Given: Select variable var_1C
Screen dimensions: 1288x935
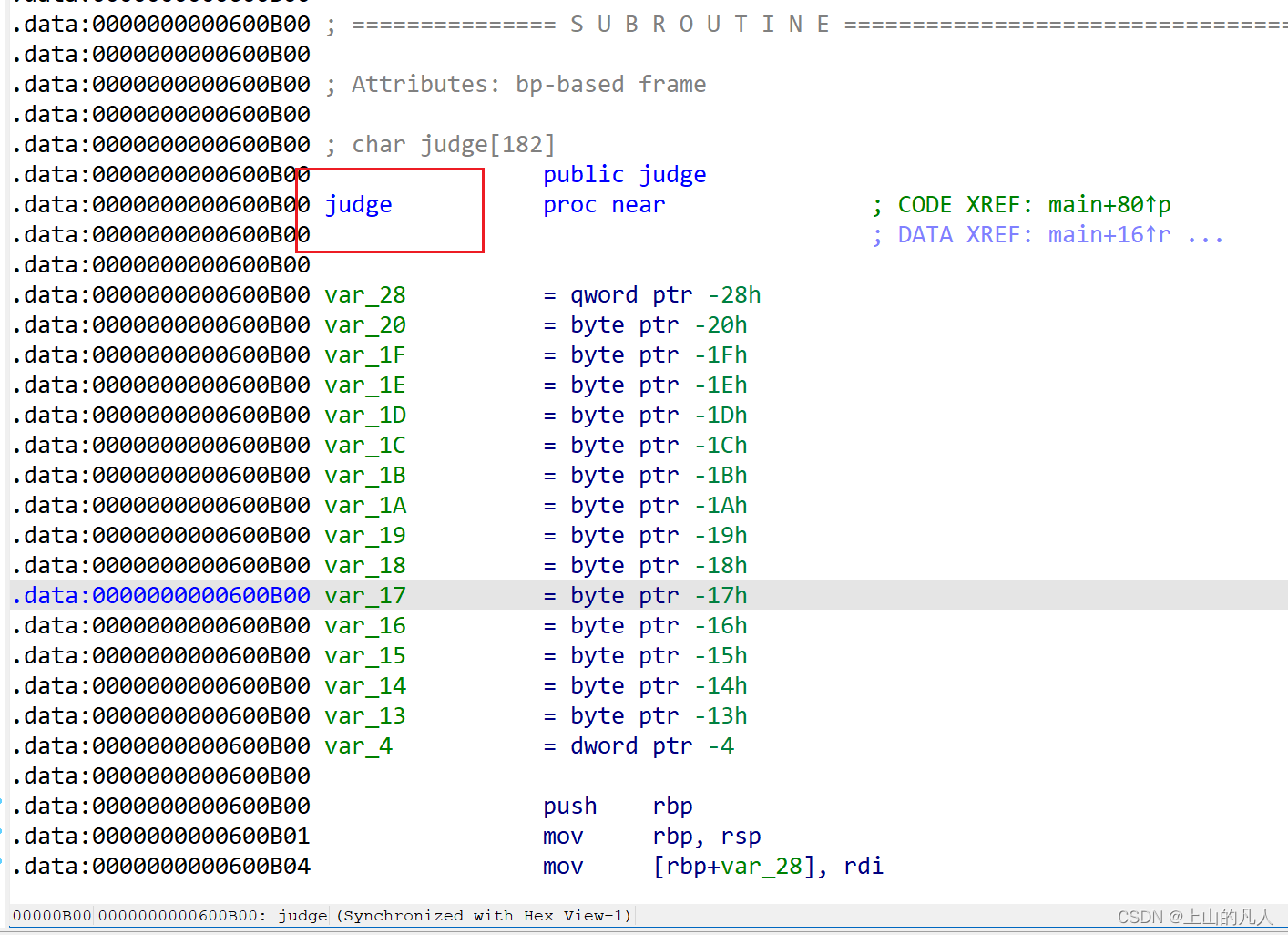Looking at the screenshot, I should pos(365,446).
